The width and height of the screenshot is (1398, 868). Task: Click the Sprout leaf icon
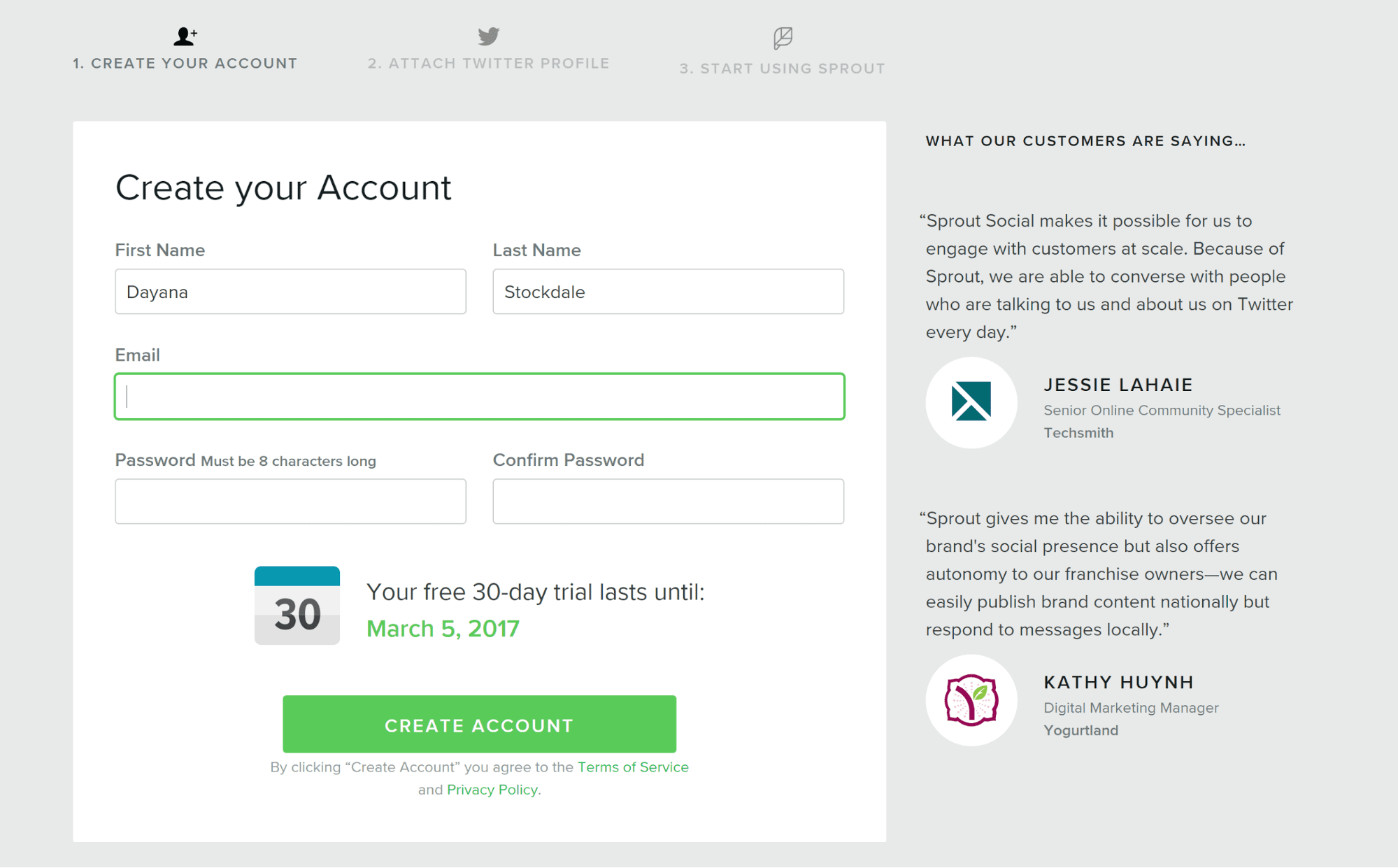pyautogui.click(x=783, y=38)
